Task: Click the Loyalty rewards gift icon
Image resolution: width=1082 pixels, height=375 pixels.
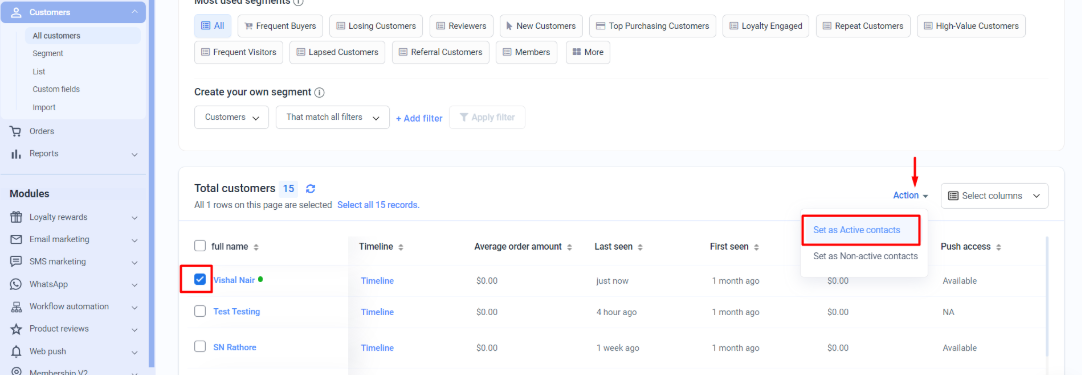Action: (16, 217)
